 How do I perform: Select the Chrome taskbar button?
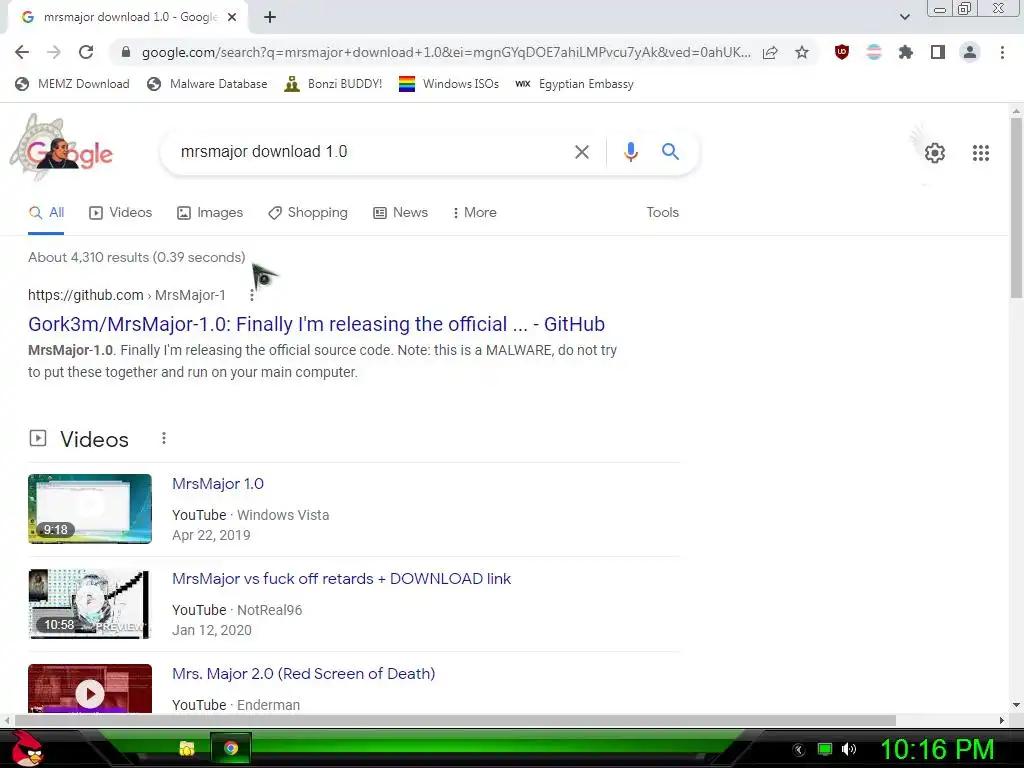click(231, 748)
